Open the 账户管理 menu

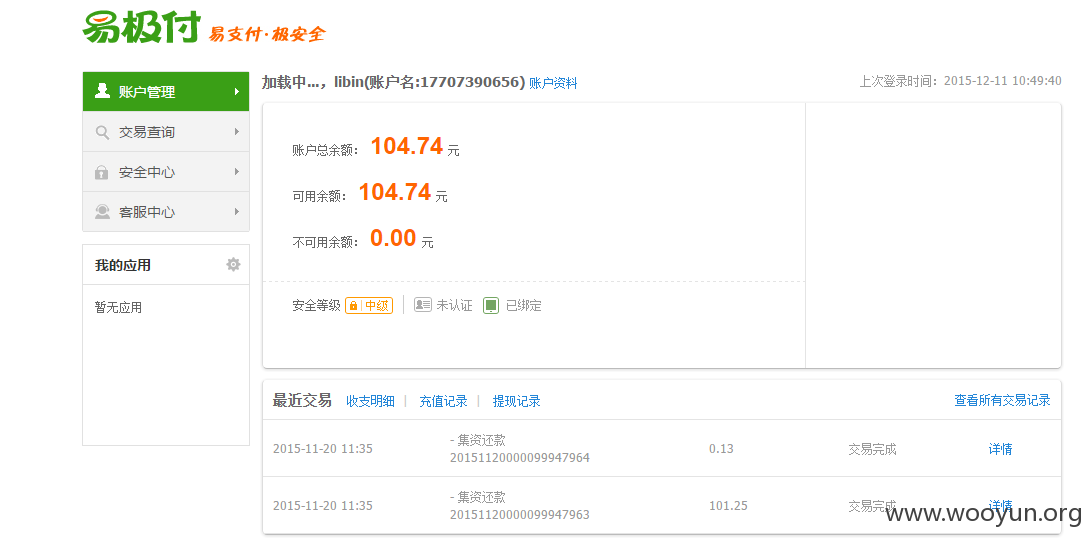166,91
